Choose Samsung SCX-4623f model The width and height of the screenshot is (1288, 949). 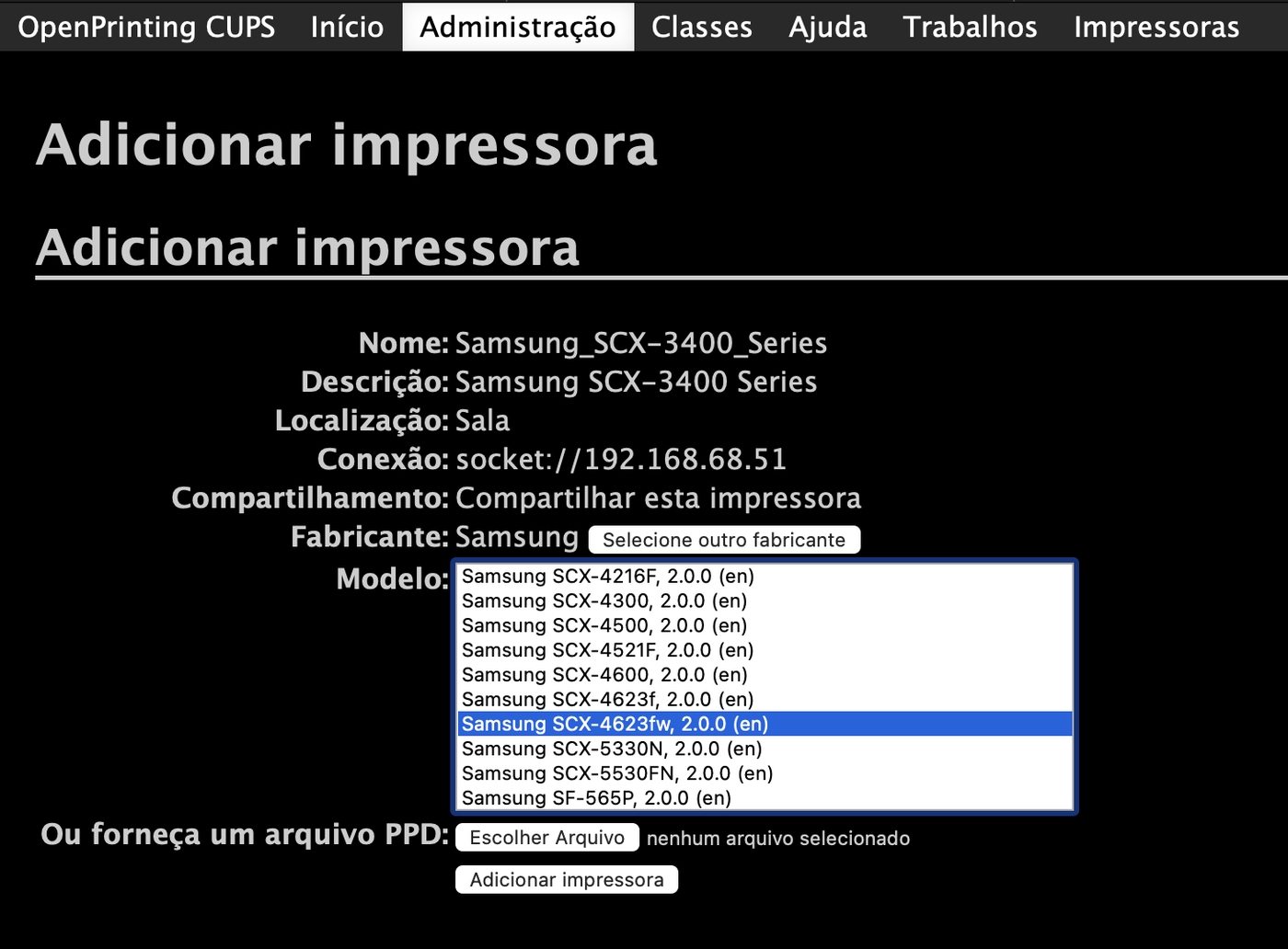pos(607,700)
